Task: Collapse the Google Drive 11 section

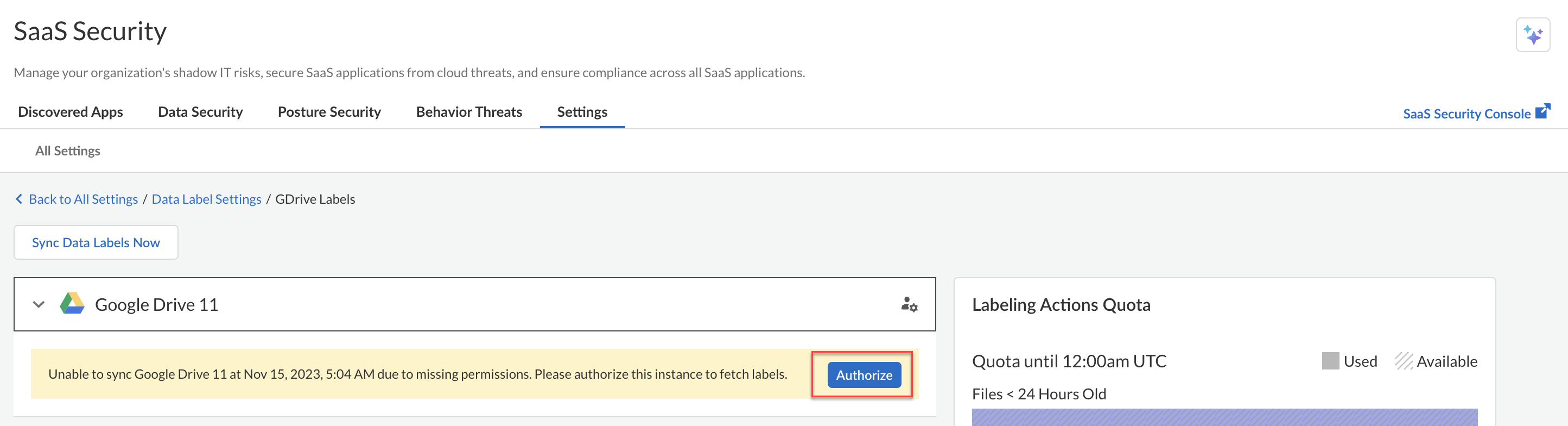Action: coord(39,304)
